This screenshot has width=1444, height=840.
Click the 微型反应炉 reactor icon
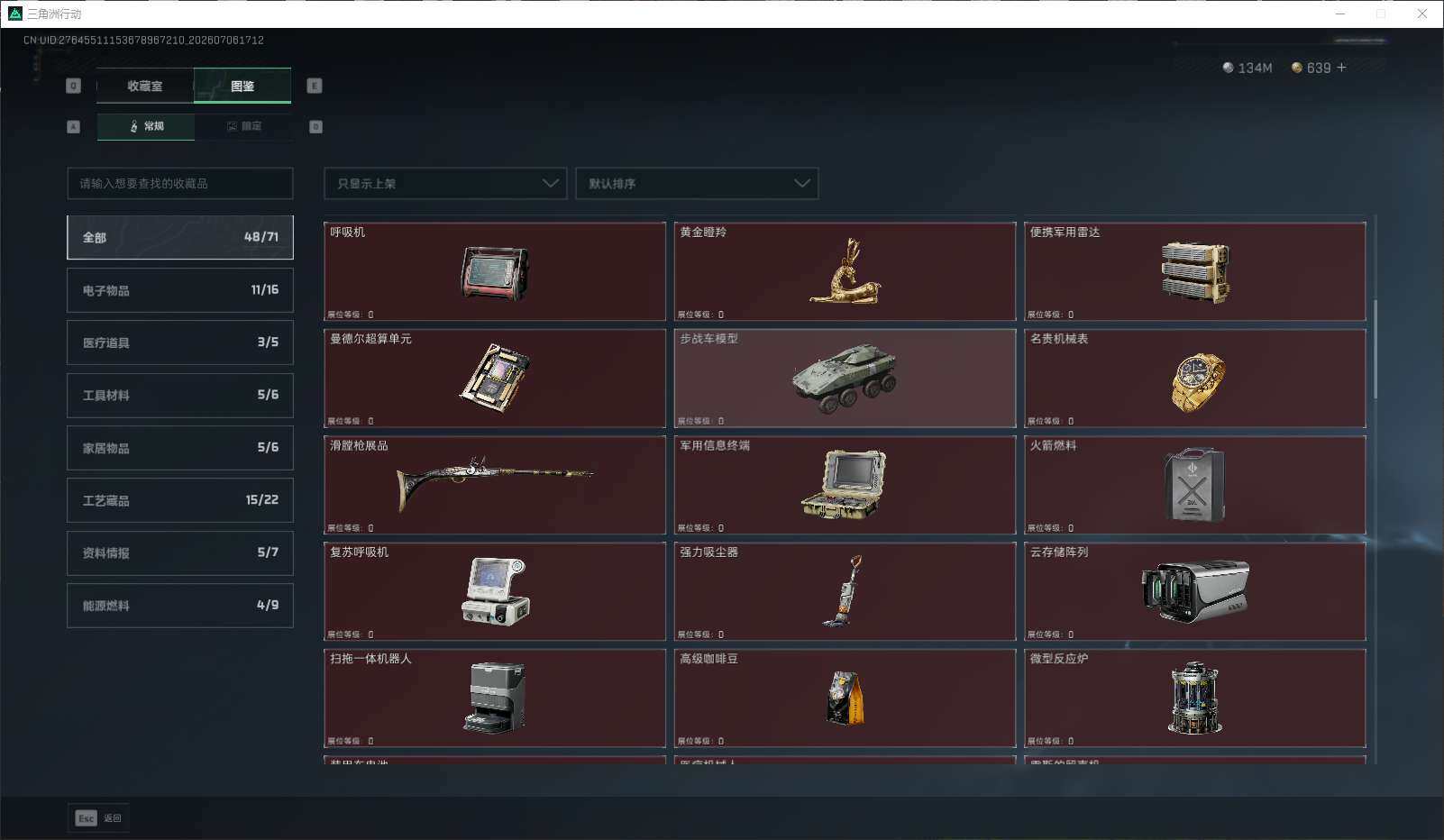coord(1195,698)
